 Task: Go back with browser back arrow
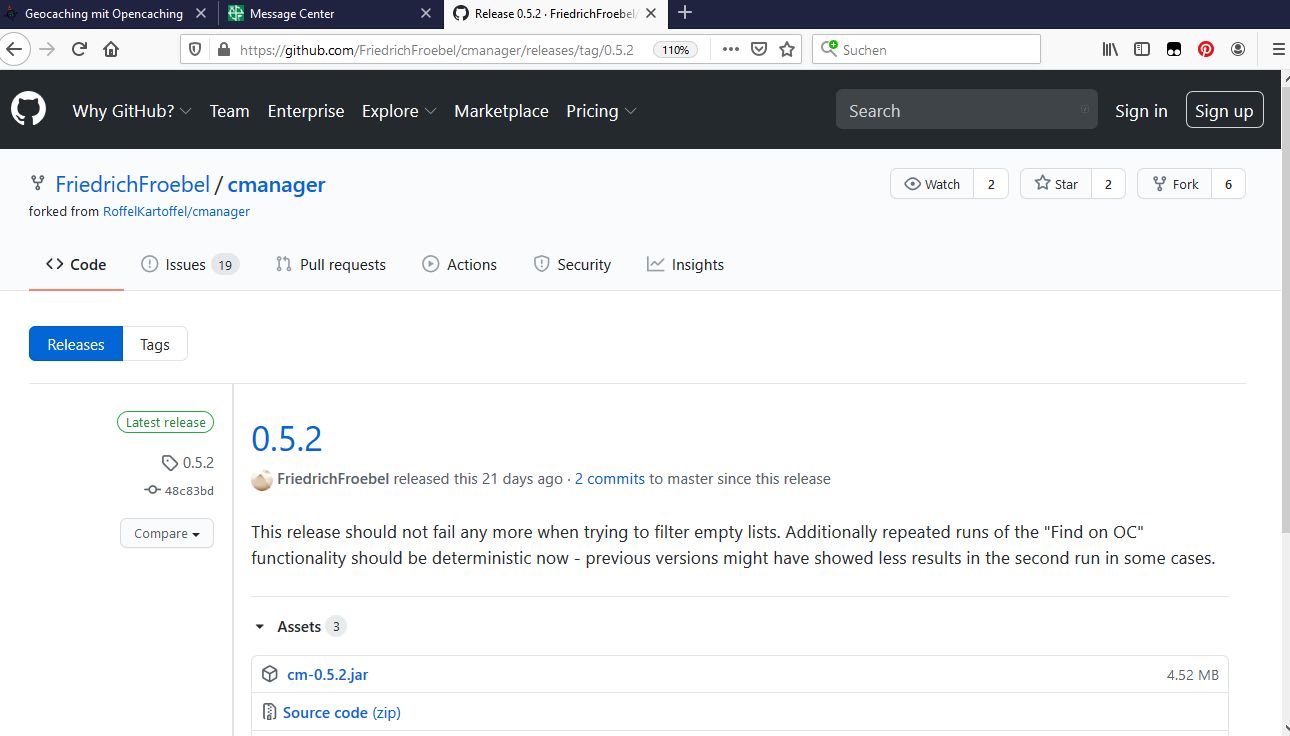[12, 49]
